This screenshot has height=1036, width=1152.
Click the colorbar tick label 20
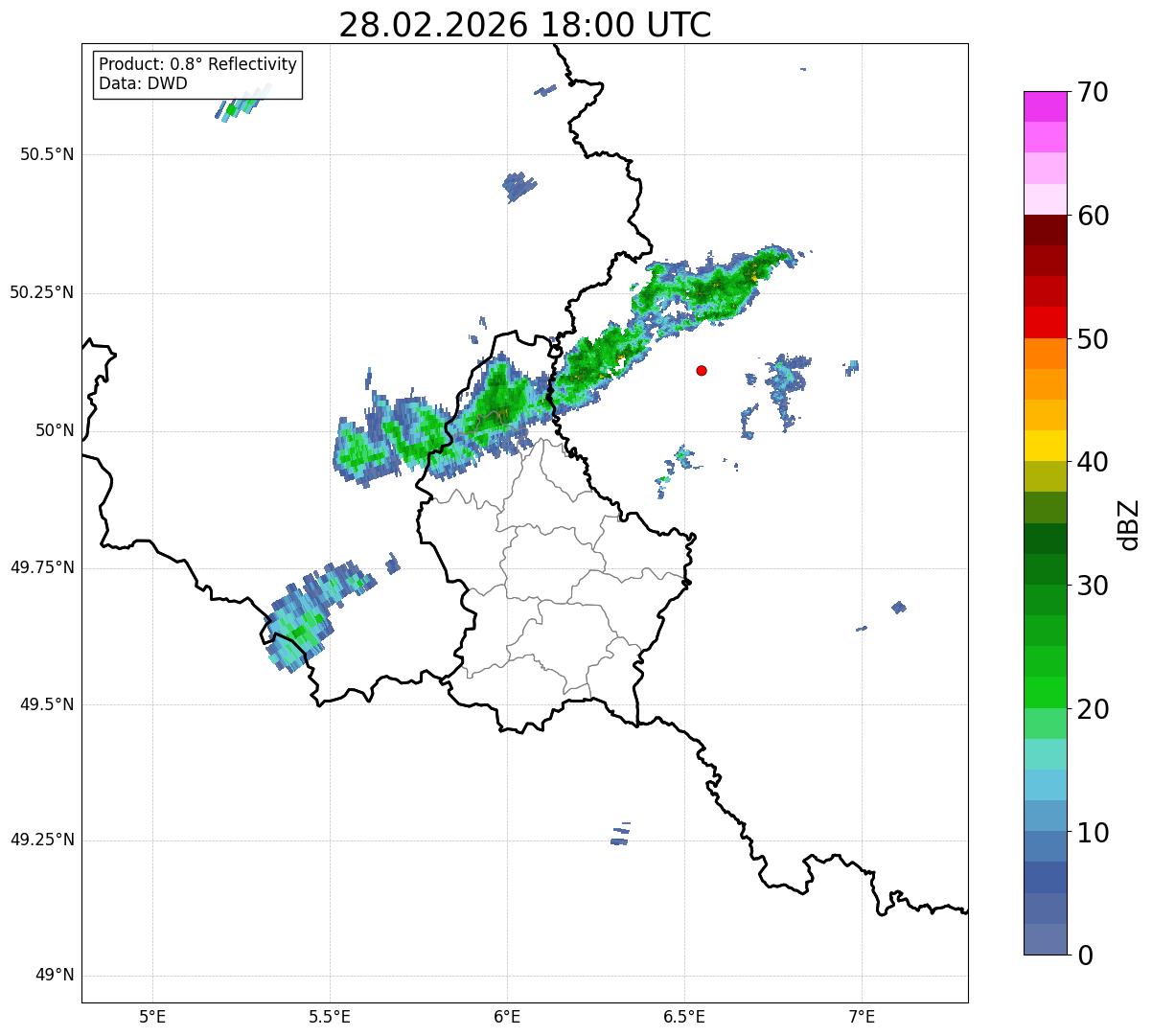(1093, 709)
